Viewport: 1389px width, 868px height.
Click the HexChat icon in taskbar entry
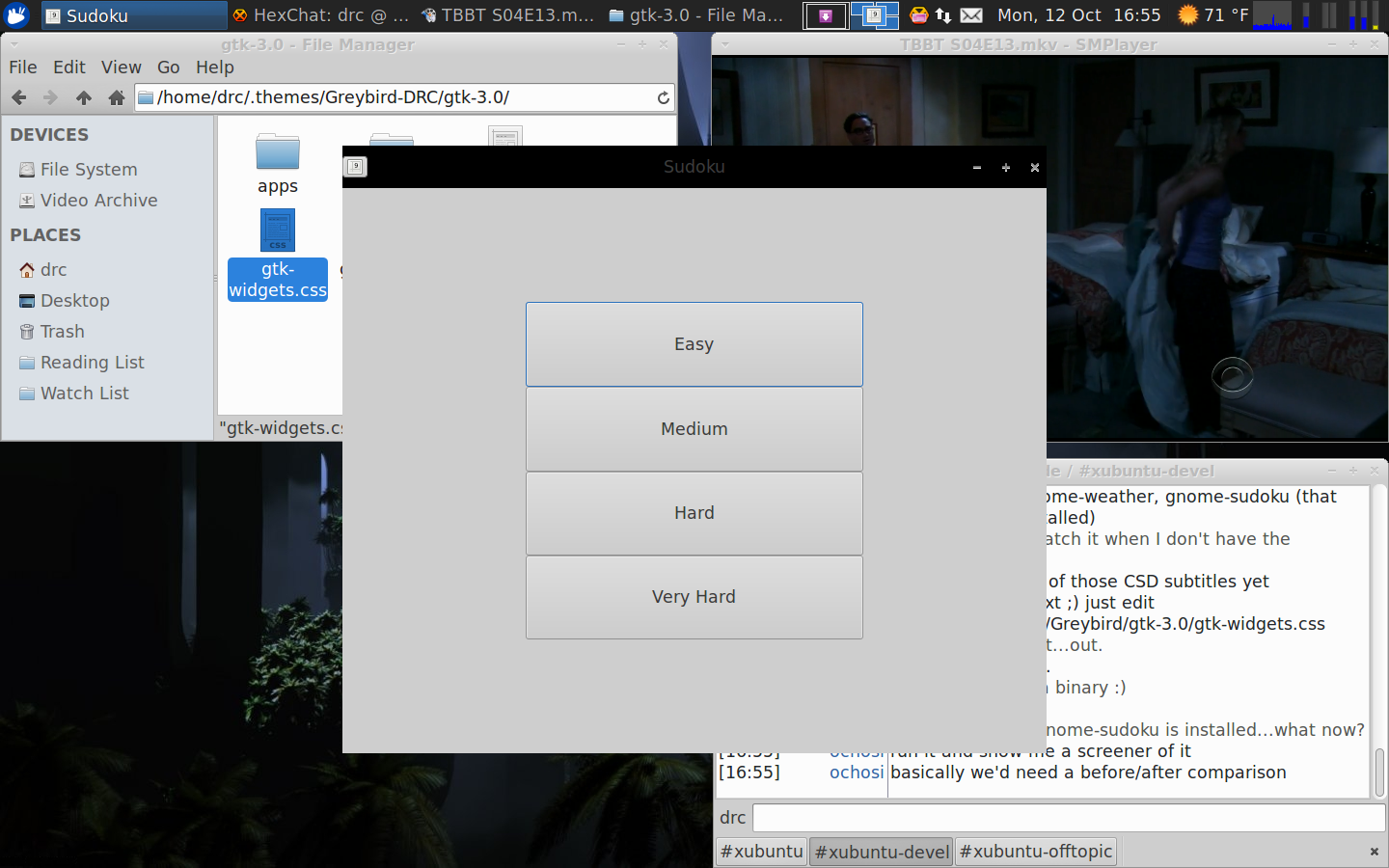tap(240, 15)
